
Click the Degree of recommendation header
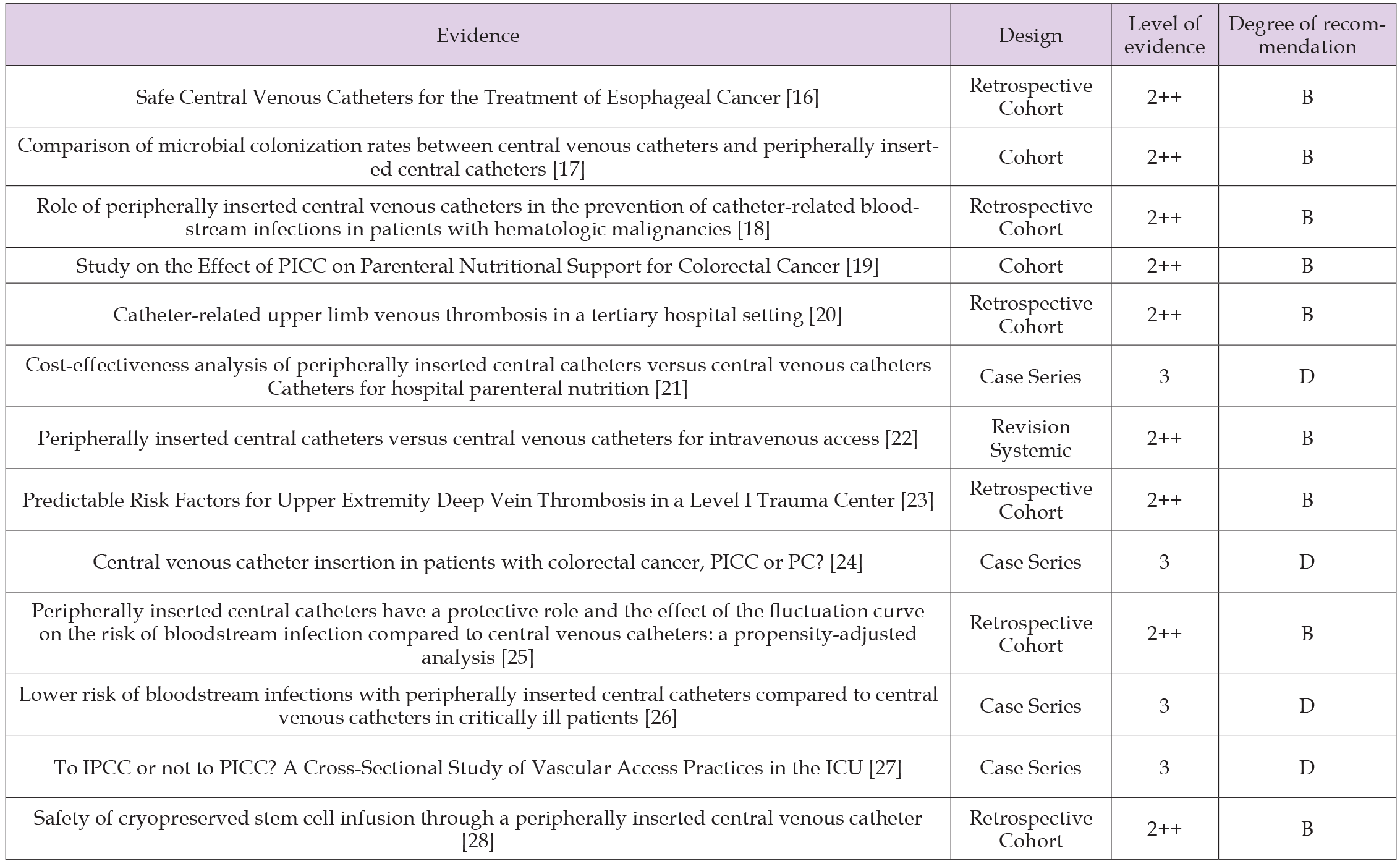click(x=1306, y=35)
